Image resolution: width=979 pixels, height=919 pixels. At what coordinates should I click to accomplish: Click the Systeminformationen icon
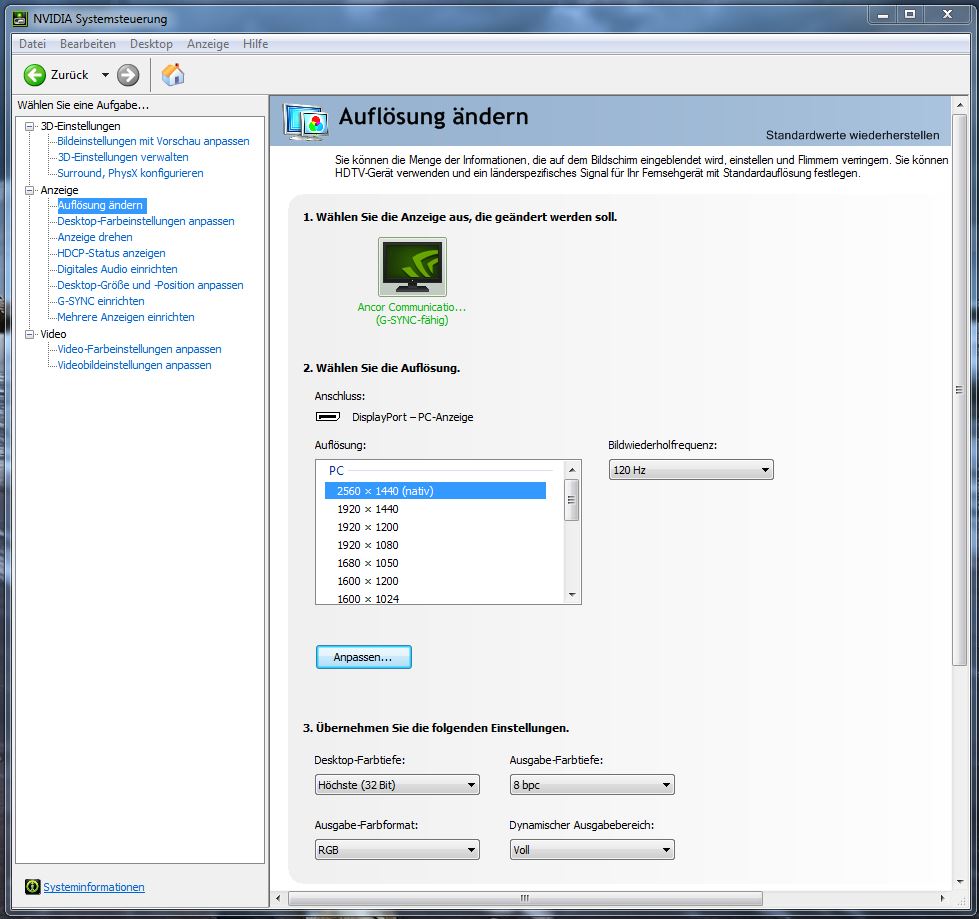click(x=32, y=887)
